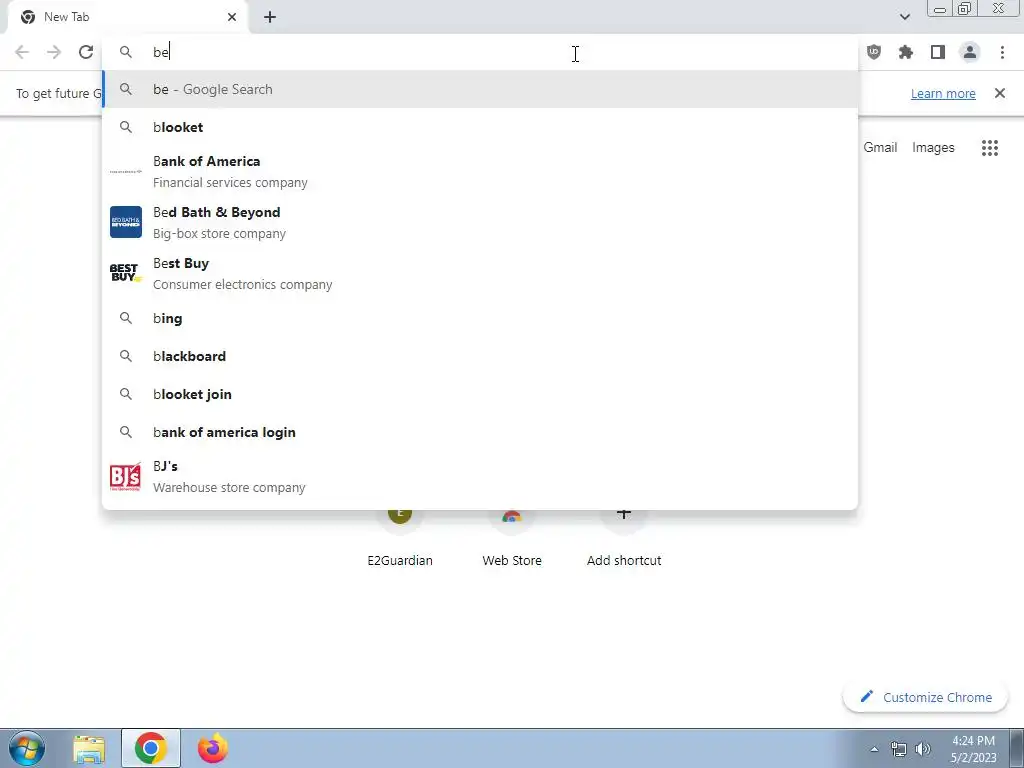
Task: Open the Google apps grid
Action: (x=990, y=148)
